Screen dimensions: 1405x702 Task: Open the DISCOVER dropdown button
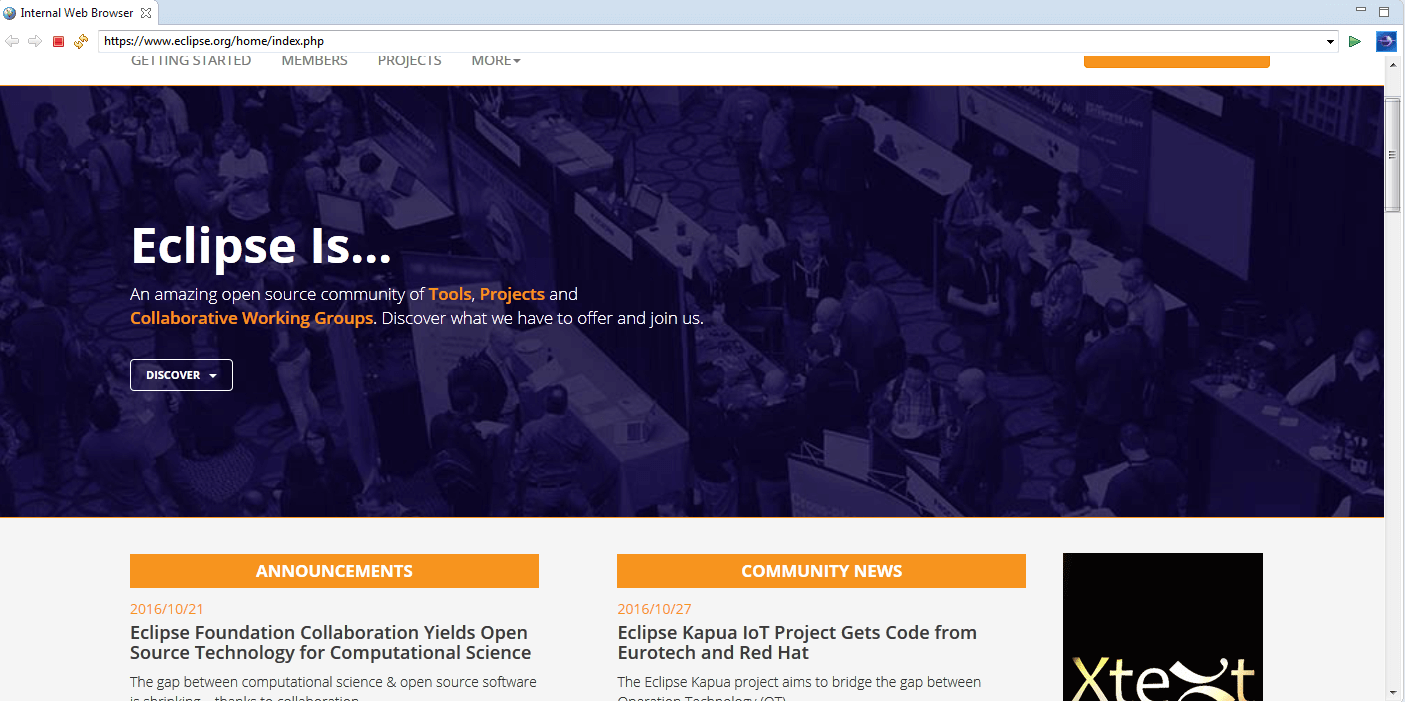(x=181, y=375)
